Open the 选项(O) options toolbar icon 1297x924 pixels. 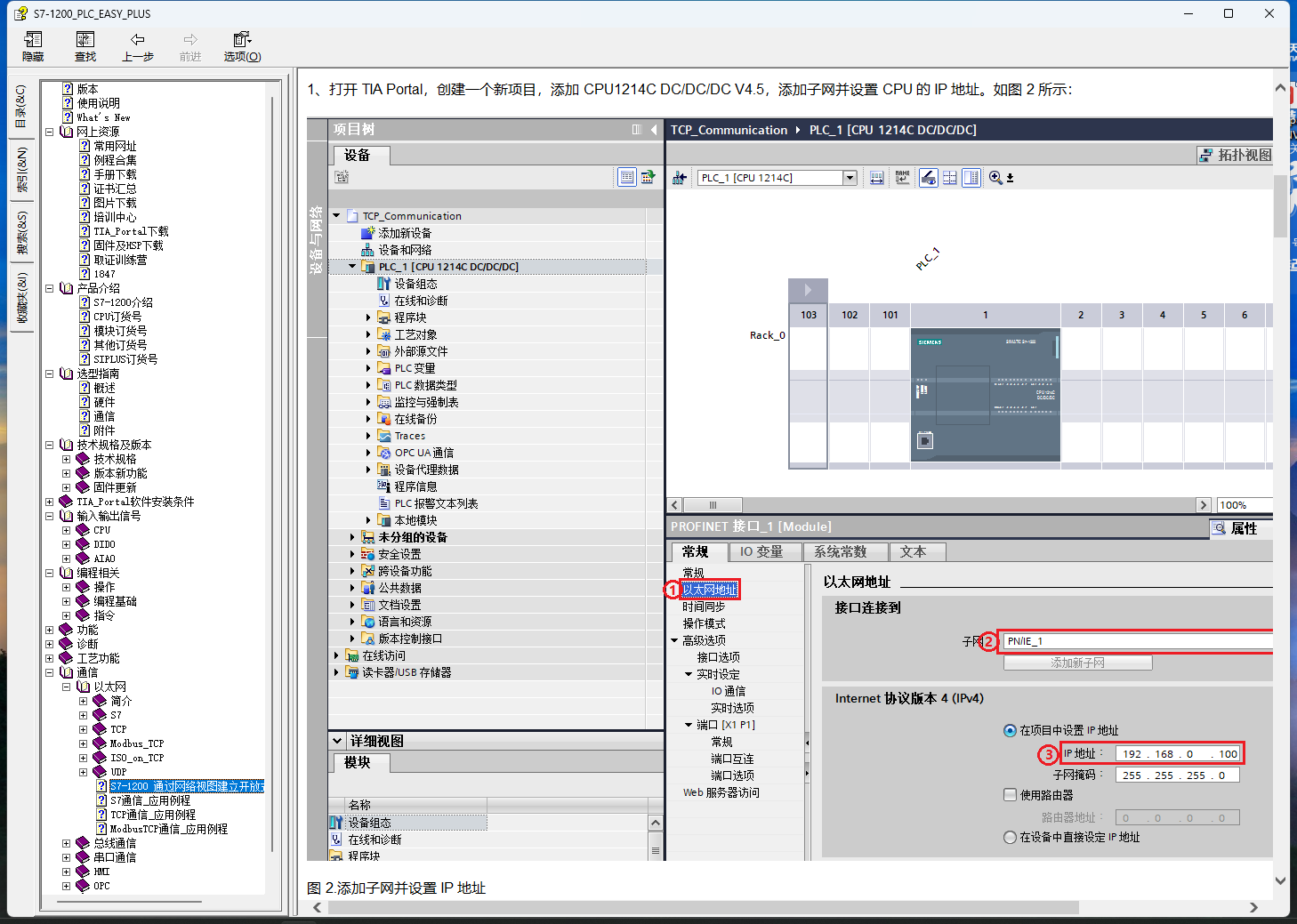(x=242, y=41)
